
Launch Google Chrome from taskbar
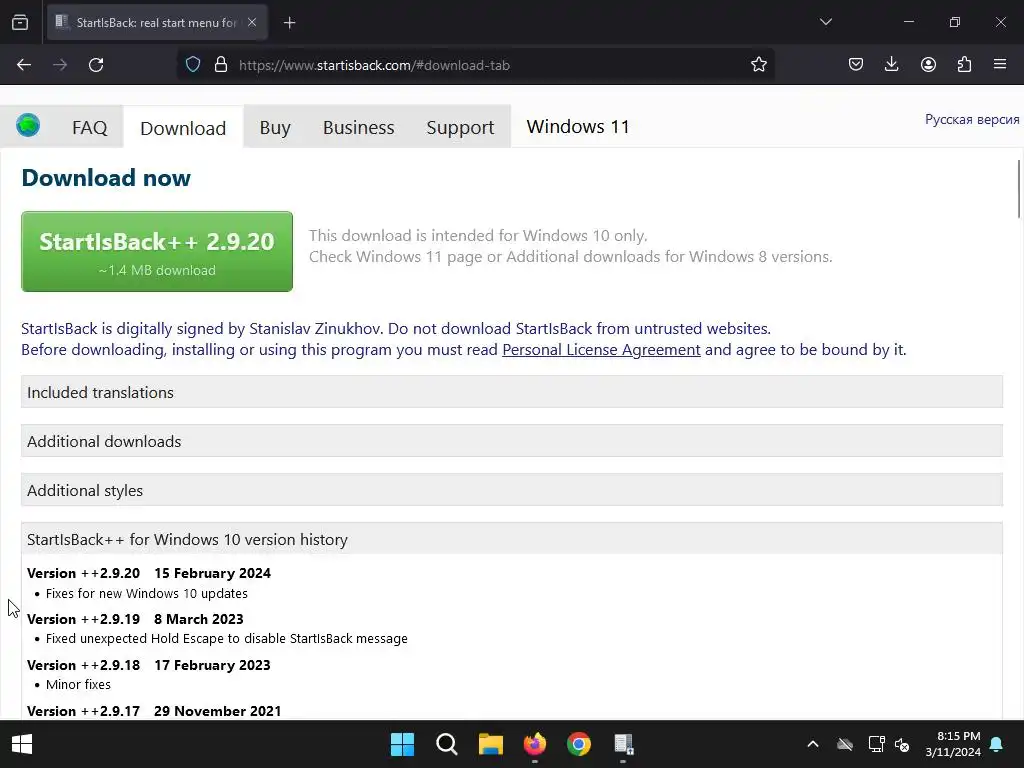coord(579,744)
